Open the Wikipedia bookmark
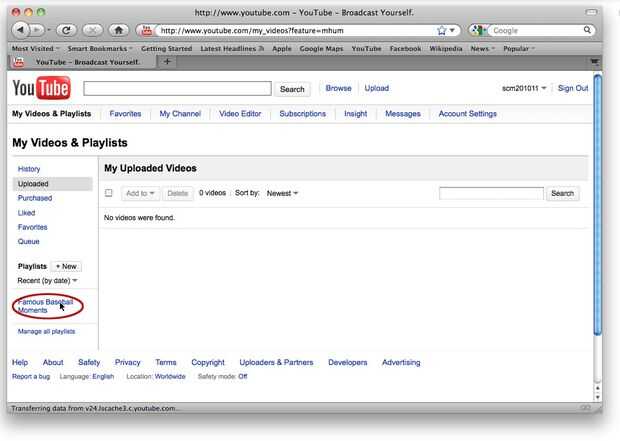Viewport: 620px width, 441px height. pyautogui.click(x=446, y=49)
